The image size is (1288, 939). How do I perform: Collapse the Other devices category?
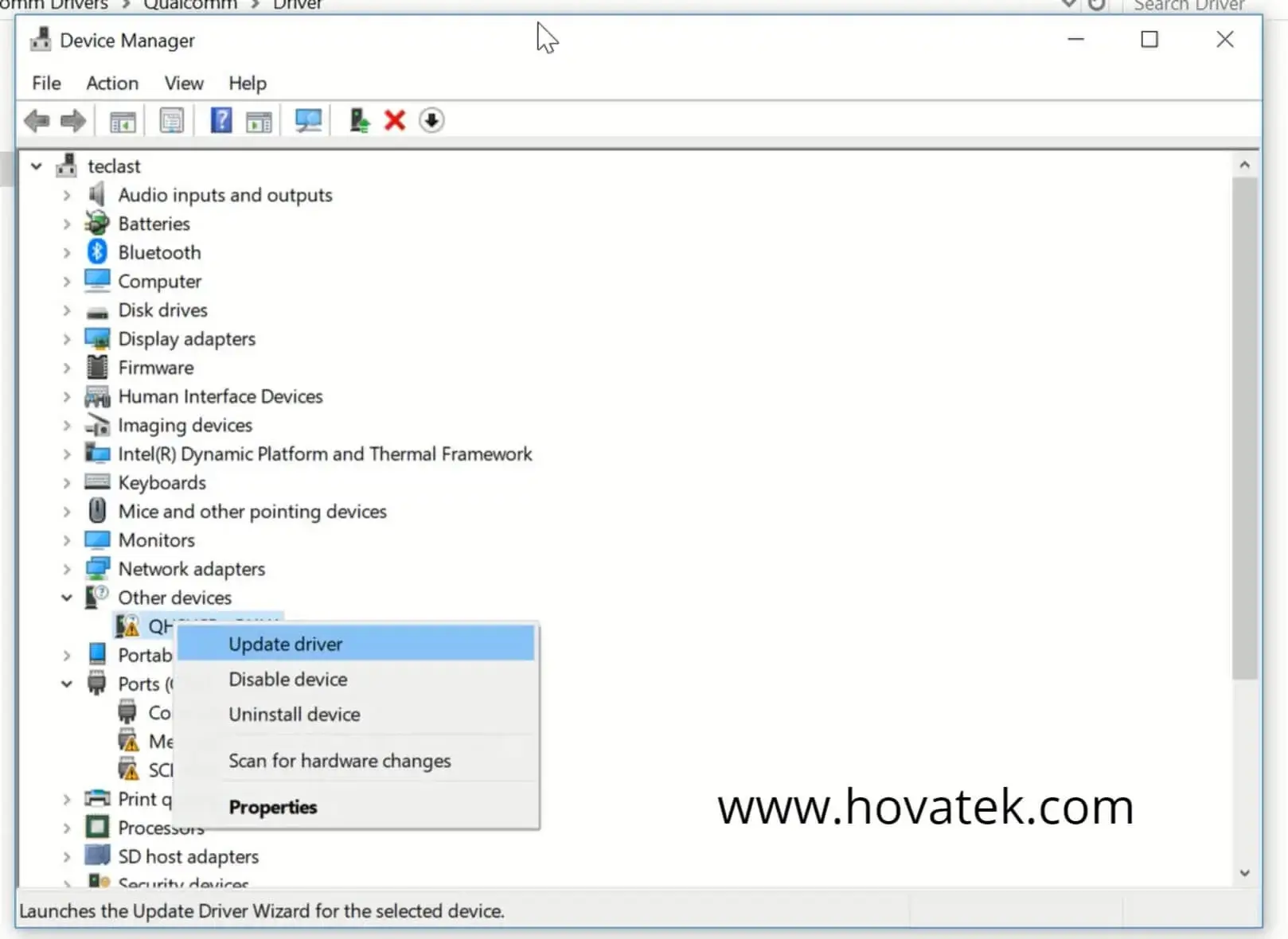coord(67,597)
